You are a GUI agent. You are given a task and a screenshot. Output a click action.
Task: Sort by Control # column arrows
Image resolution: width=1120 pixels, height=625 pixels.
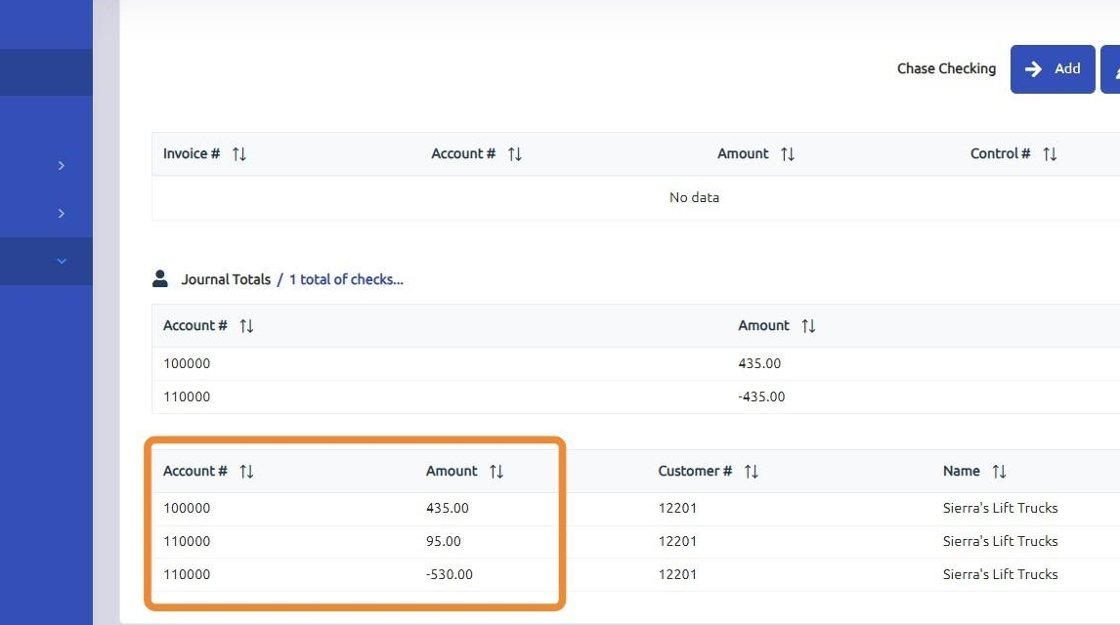pos(1049,154)
